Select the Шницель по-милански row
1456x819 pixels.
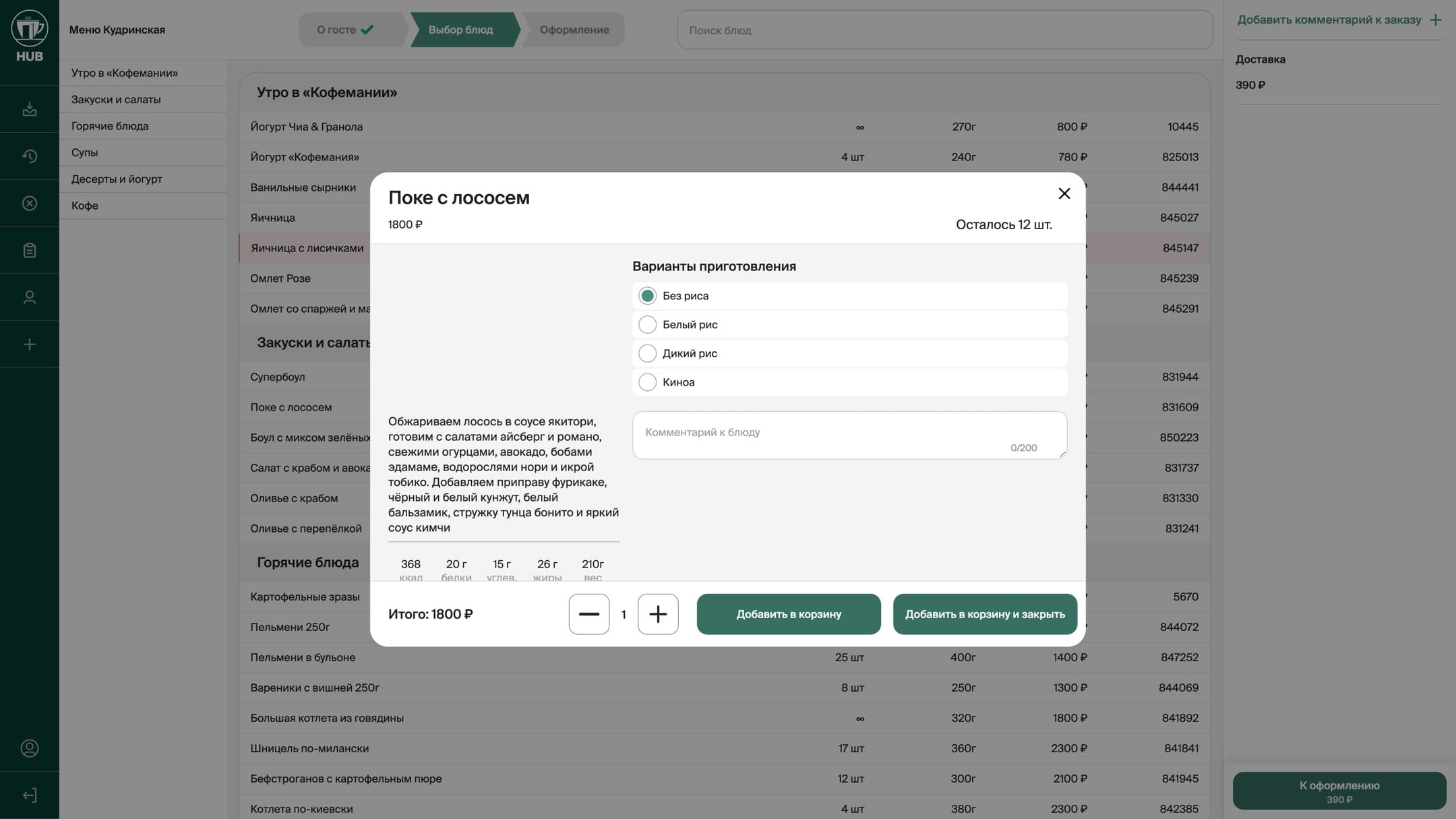pyautogui.click(x=724, y=748)
